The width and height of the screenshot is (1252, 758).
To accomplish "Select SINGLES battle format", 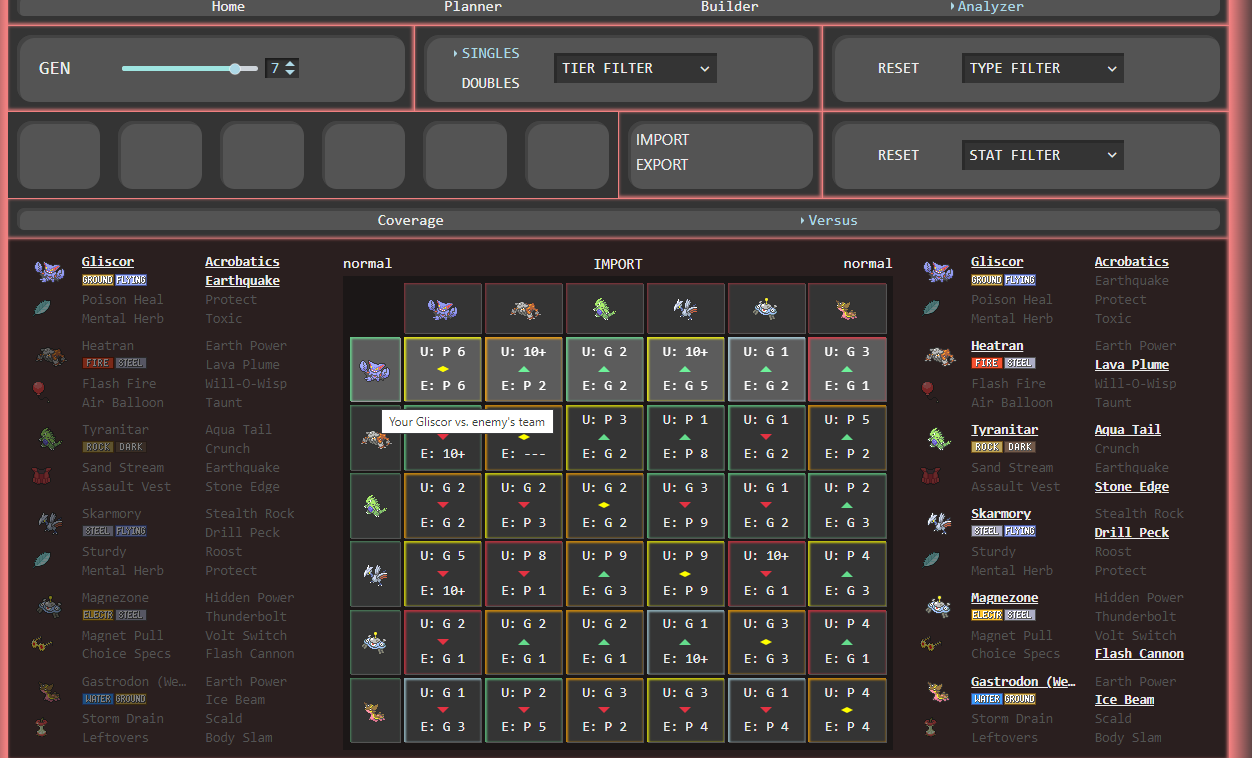I will [490, 53].
